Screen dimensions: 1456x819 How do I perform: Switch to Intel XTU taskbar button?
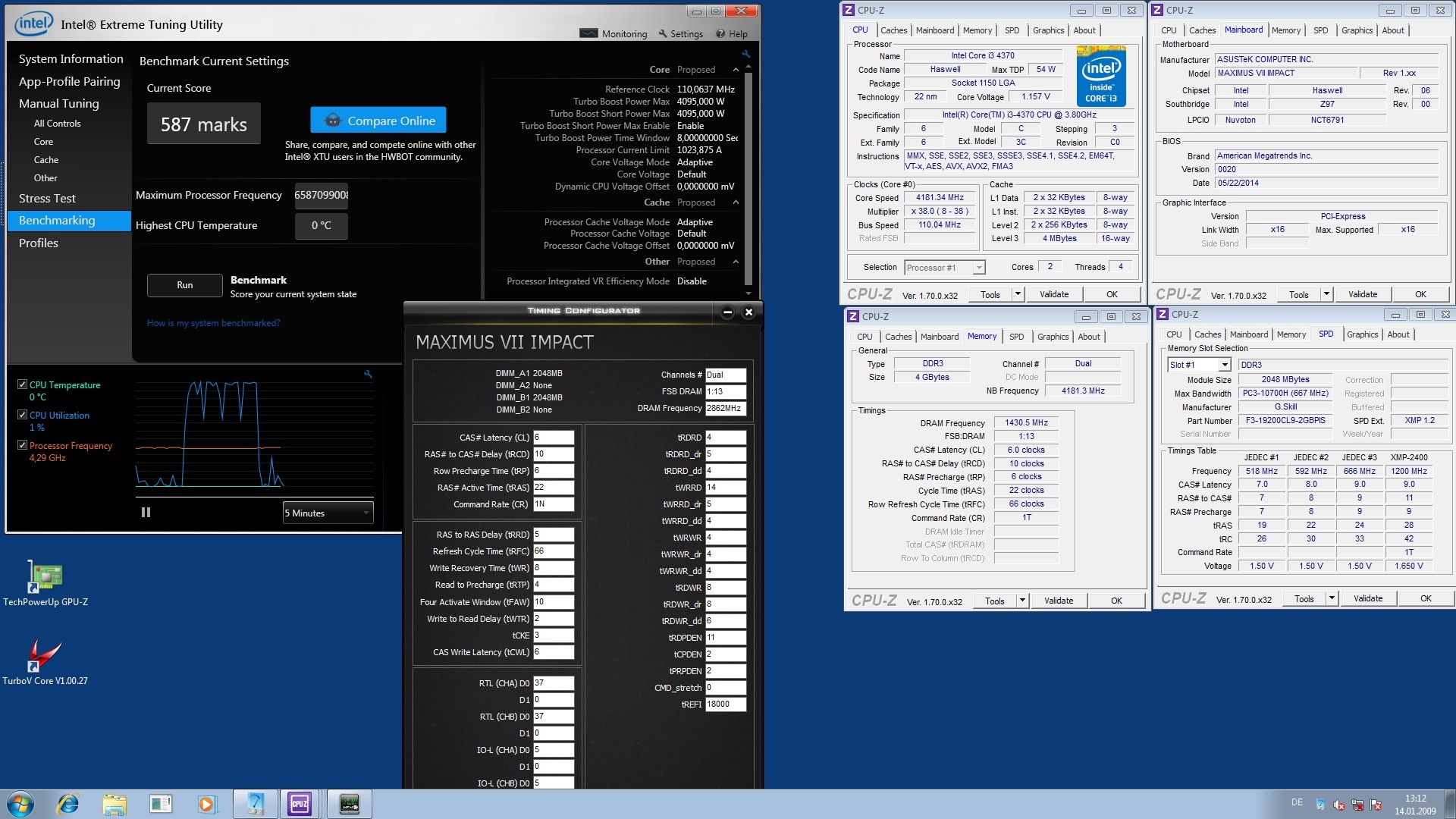pos(255,804)
